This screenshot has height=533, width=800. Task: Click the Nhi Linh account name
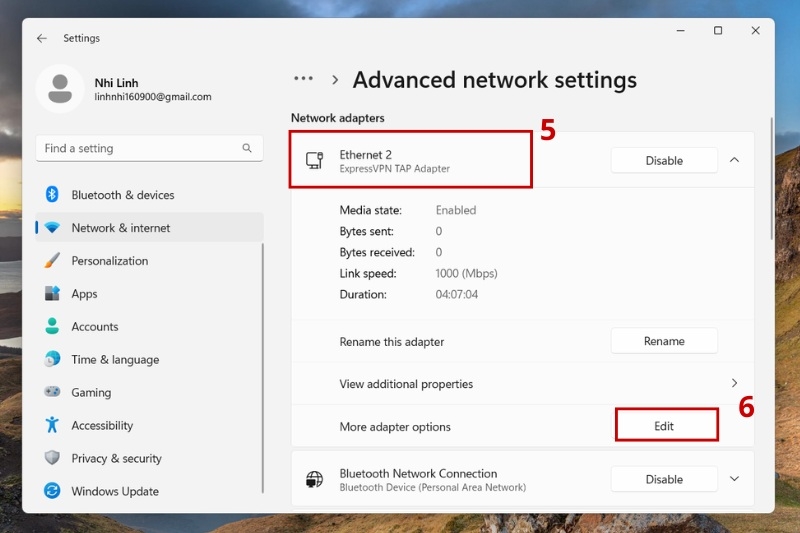(116, 83)
